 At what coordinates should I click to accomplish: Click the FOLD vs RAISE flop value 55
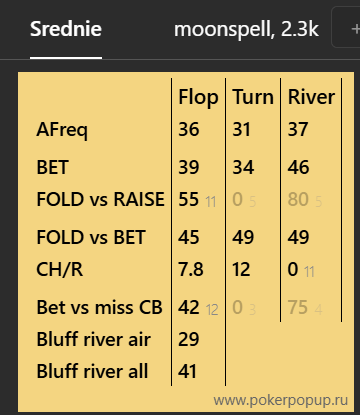click(x=189, y=199)
